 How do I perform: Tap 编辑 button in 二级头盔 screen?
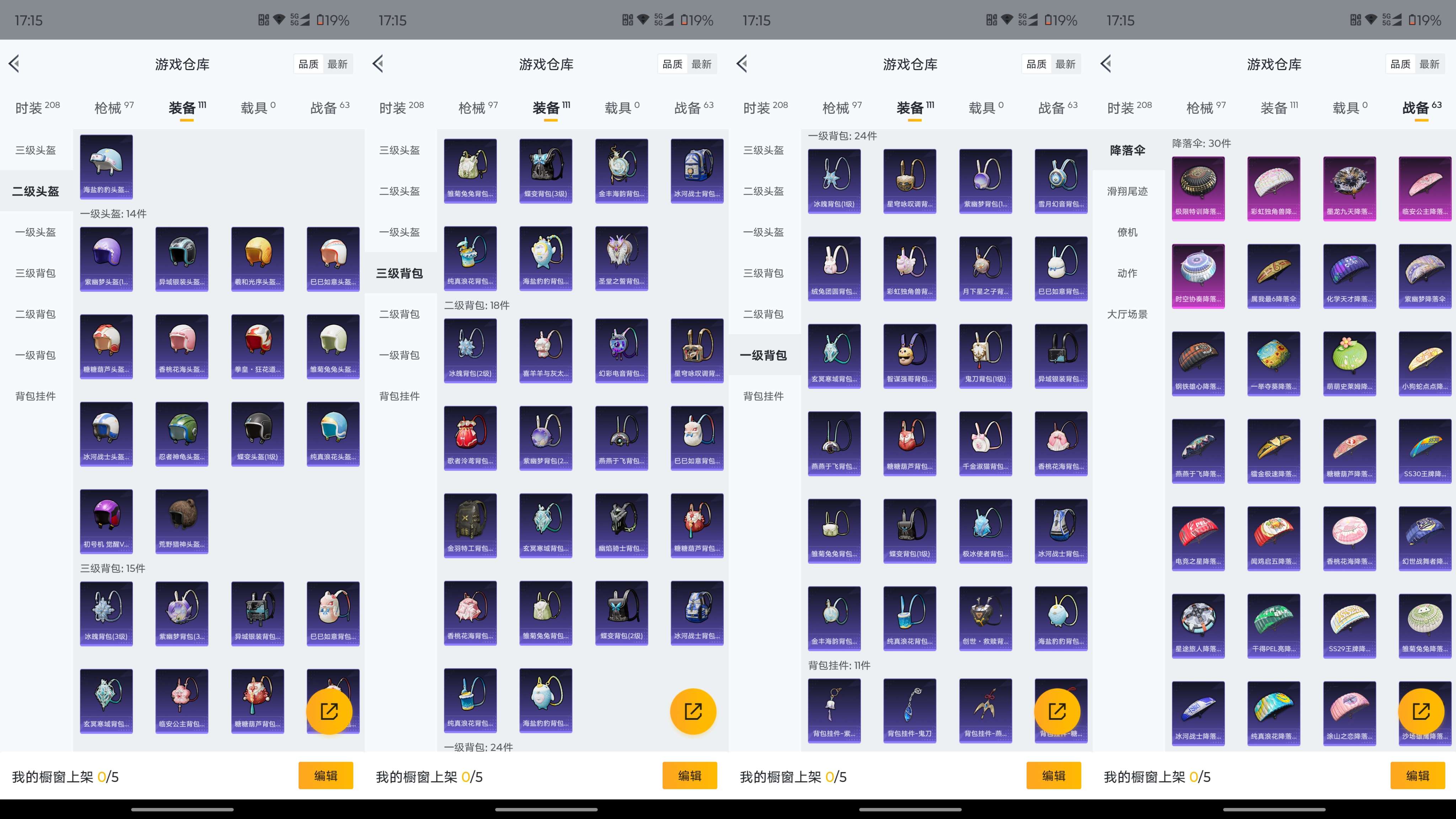326,776
